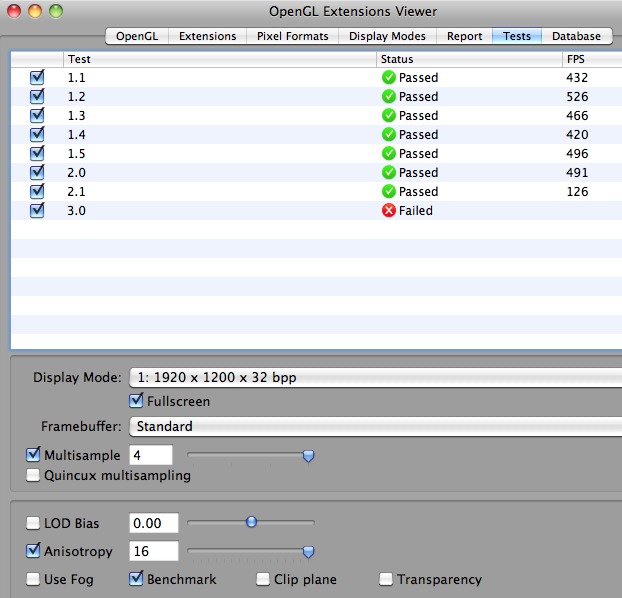Zoom the window with the green button
Image resolution: width=622 pixels, height=598 pixels.
56,11
